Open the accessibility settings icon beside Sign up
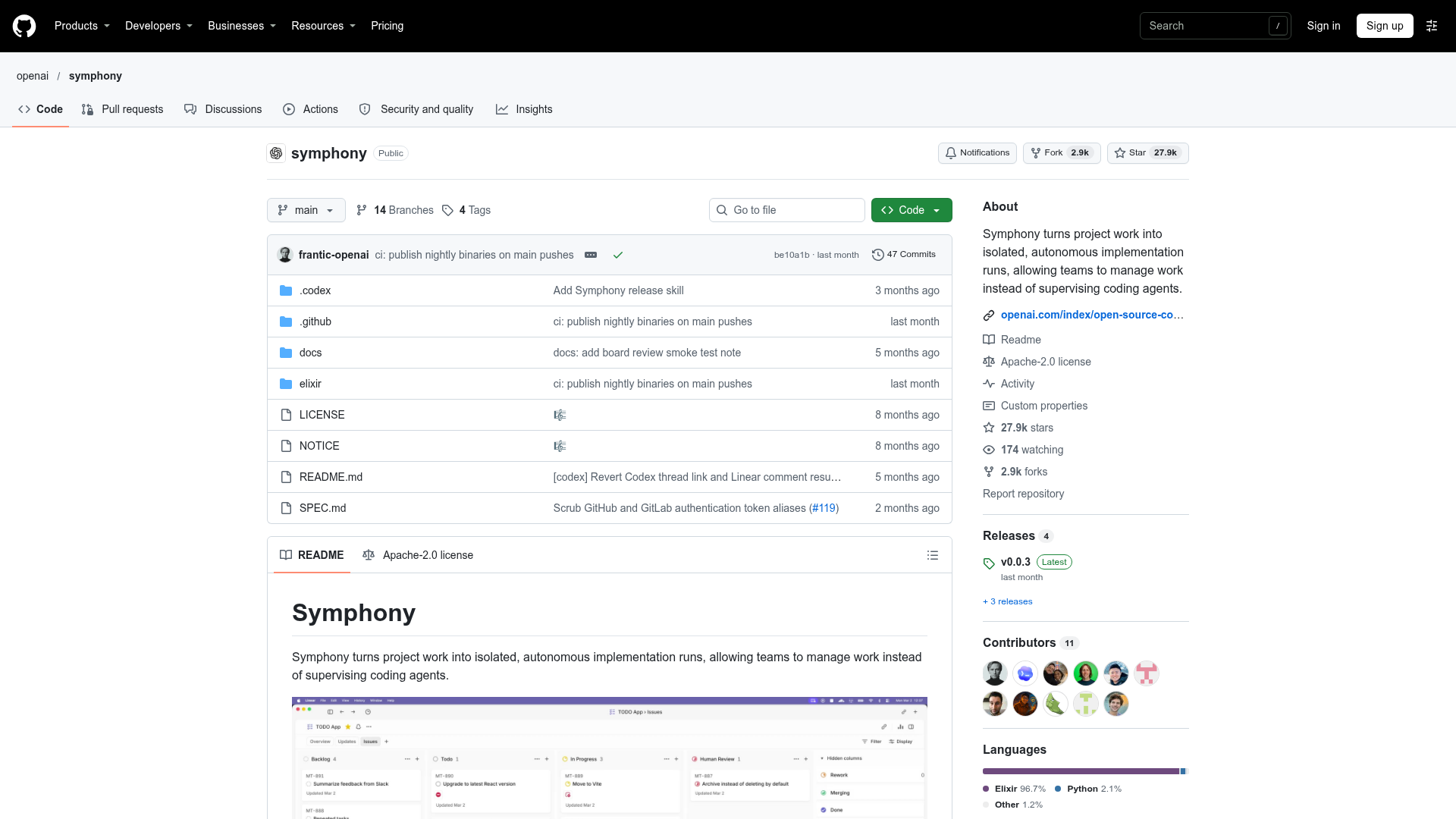Screen dimensions: 1456x819 1432,26
